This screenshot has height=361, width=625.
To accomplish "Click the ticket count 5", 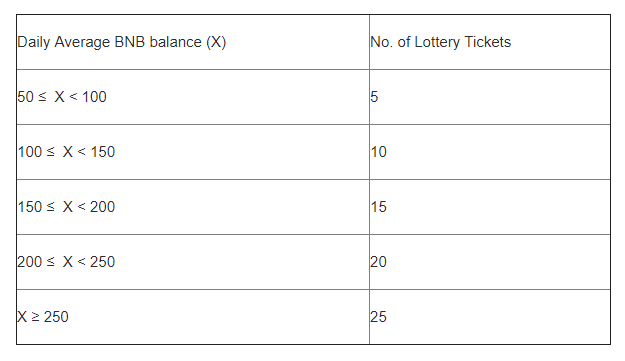I will pos(374,97).
